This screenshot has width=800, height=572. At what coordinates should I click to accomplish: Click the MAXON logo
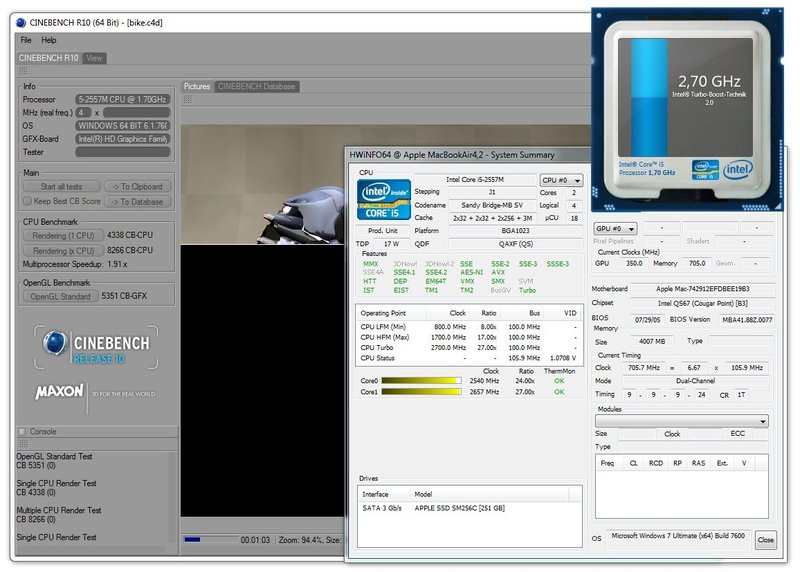tap(59, 391)
